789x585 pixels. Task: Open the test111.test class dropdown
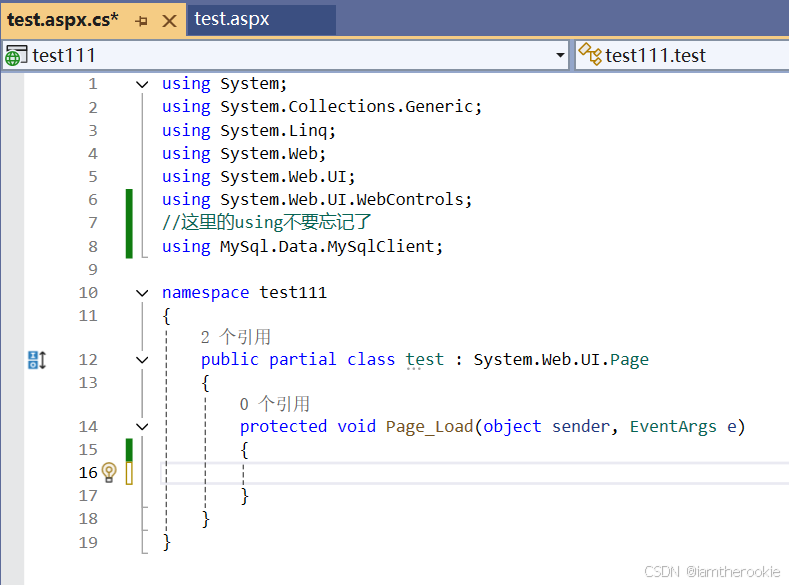coord(683,55)
